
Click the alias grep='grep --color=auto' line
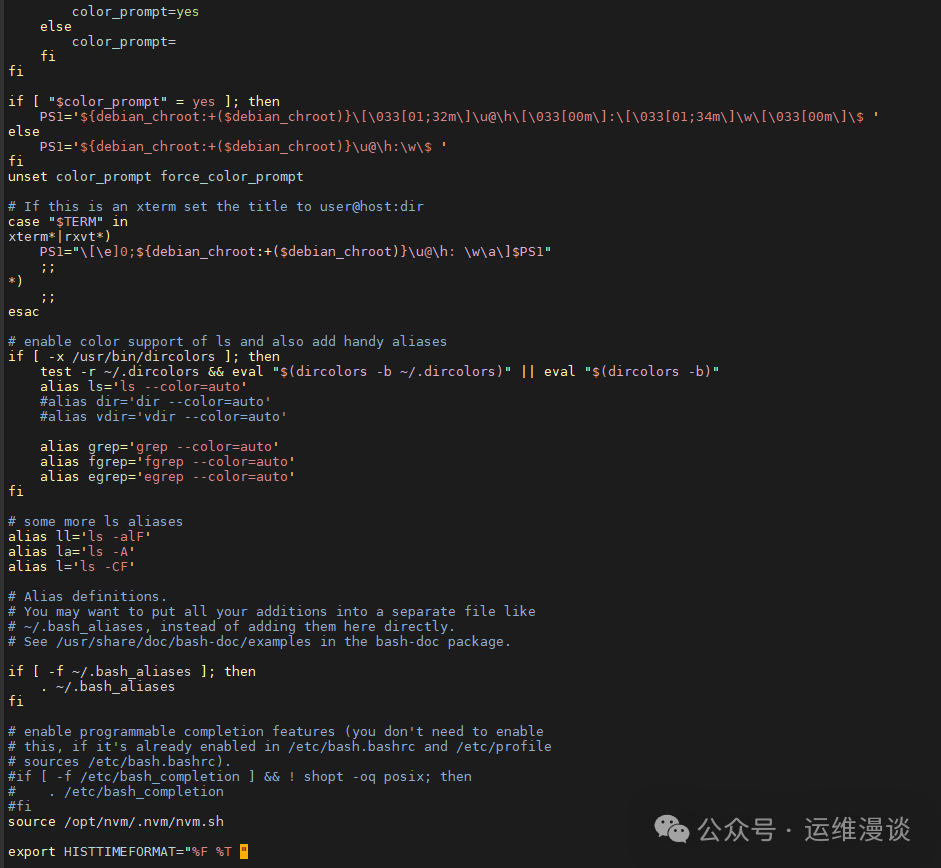click(x=159, y=446)
